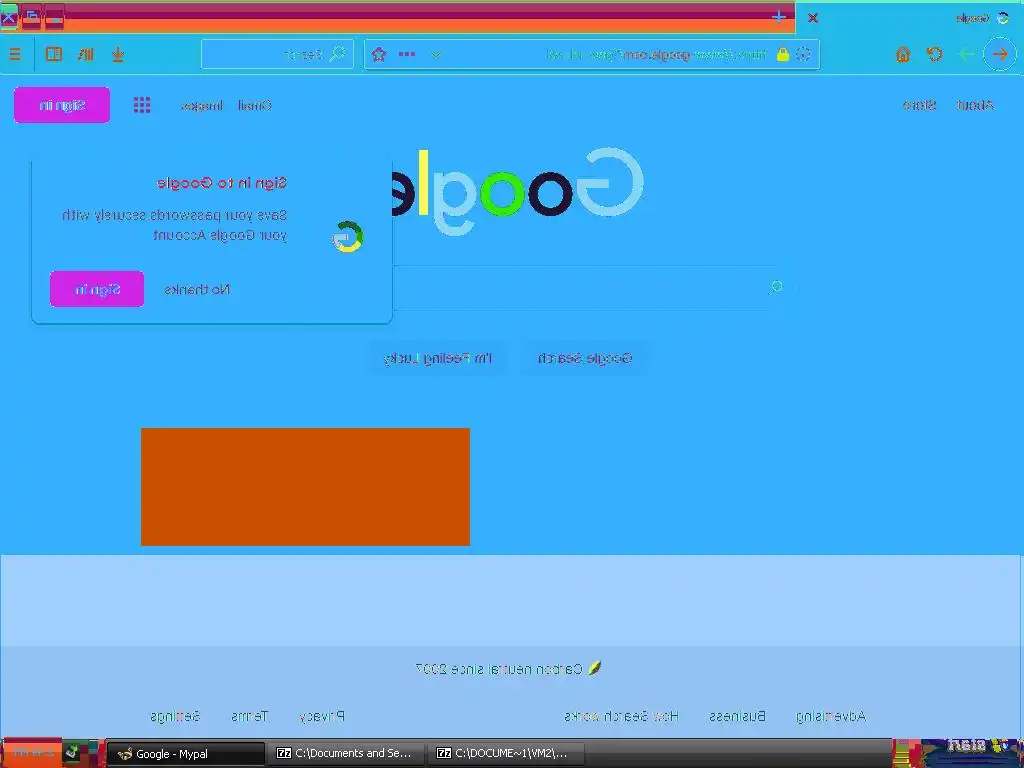Switch to C:\DOCUME~1\VM2 taskbar window
1024x768 pixels.
pos(506,754)
